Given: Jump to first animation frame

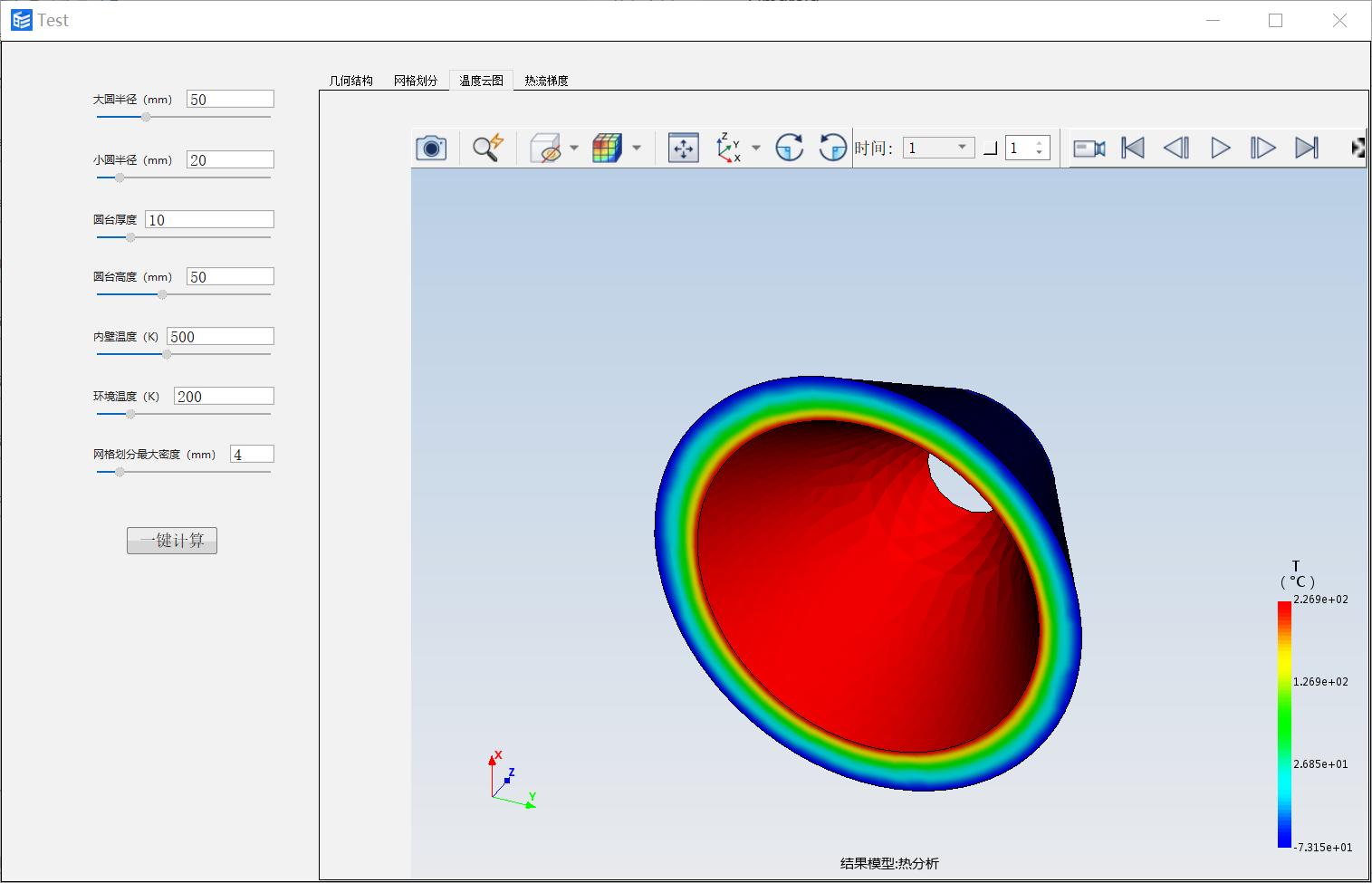Looking at the screenshot, I should [1133, 148].
